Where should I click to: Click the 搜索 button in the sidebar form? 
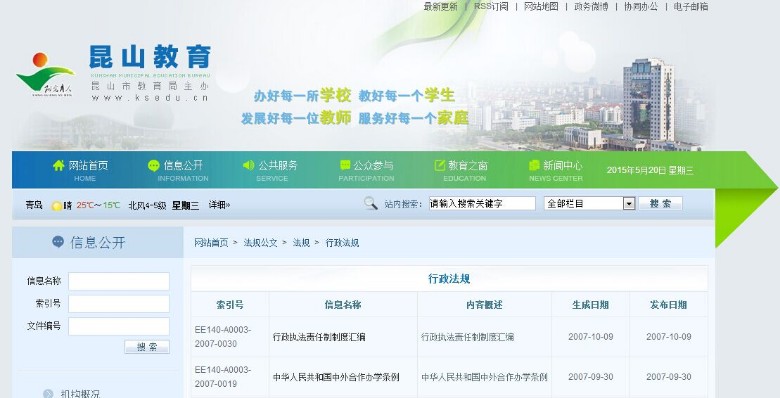pos(147,347)
